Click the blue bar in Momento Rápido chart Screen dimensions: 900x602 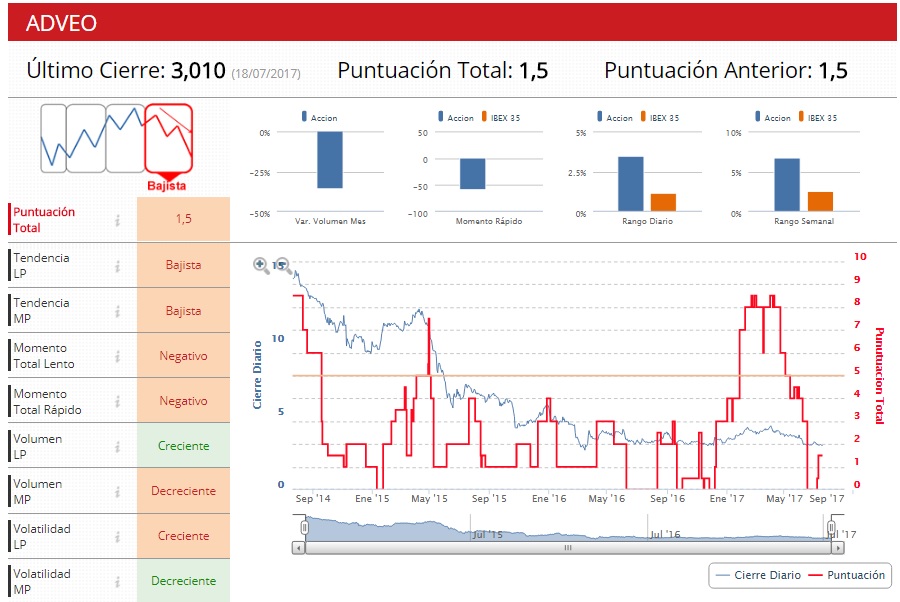pos(472,174)
